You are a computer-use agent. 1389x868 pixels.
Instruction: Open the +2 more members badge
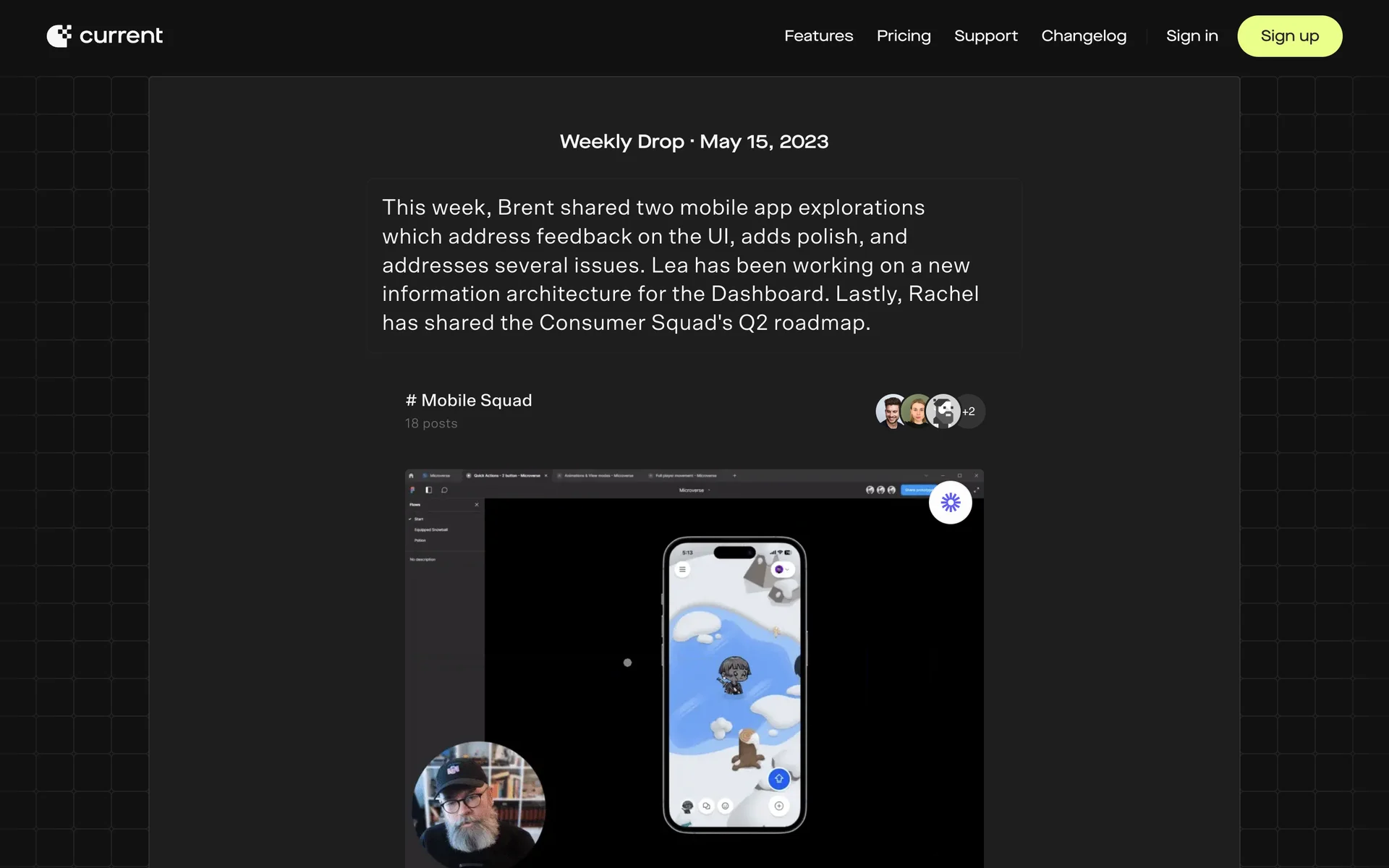[x=969, y=412]
